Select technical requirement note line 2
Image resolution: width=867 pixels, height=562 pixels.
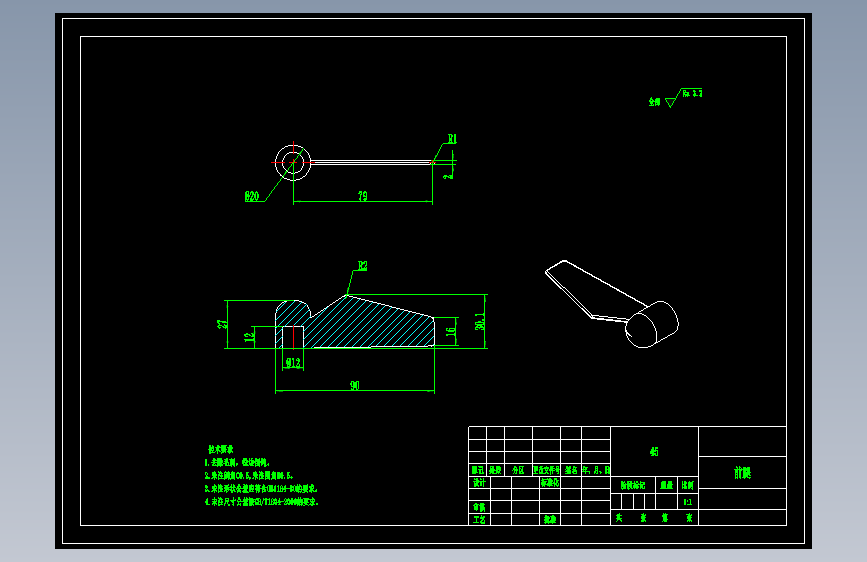tap(248, 476)
